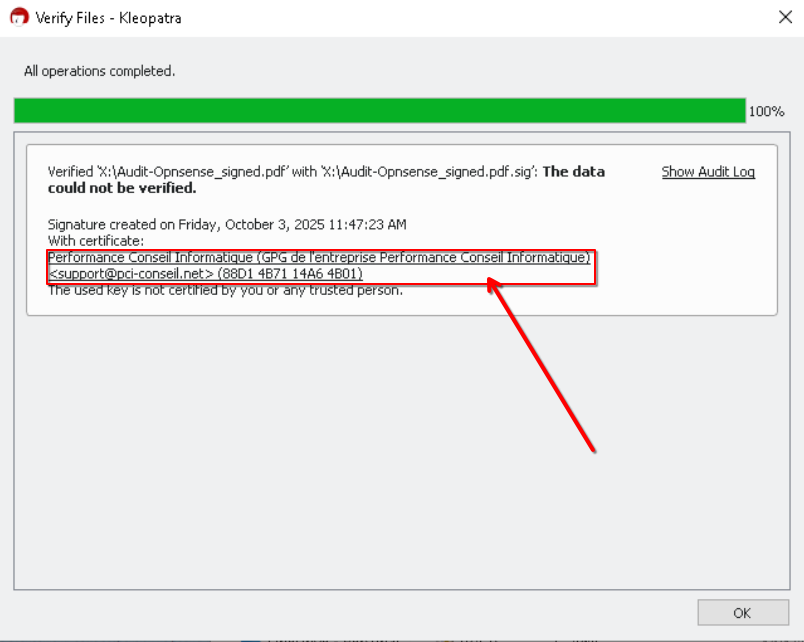Click the key ID 88D1 4B71 14A6 4B01
Screen dimensions: 804x642
290,273
